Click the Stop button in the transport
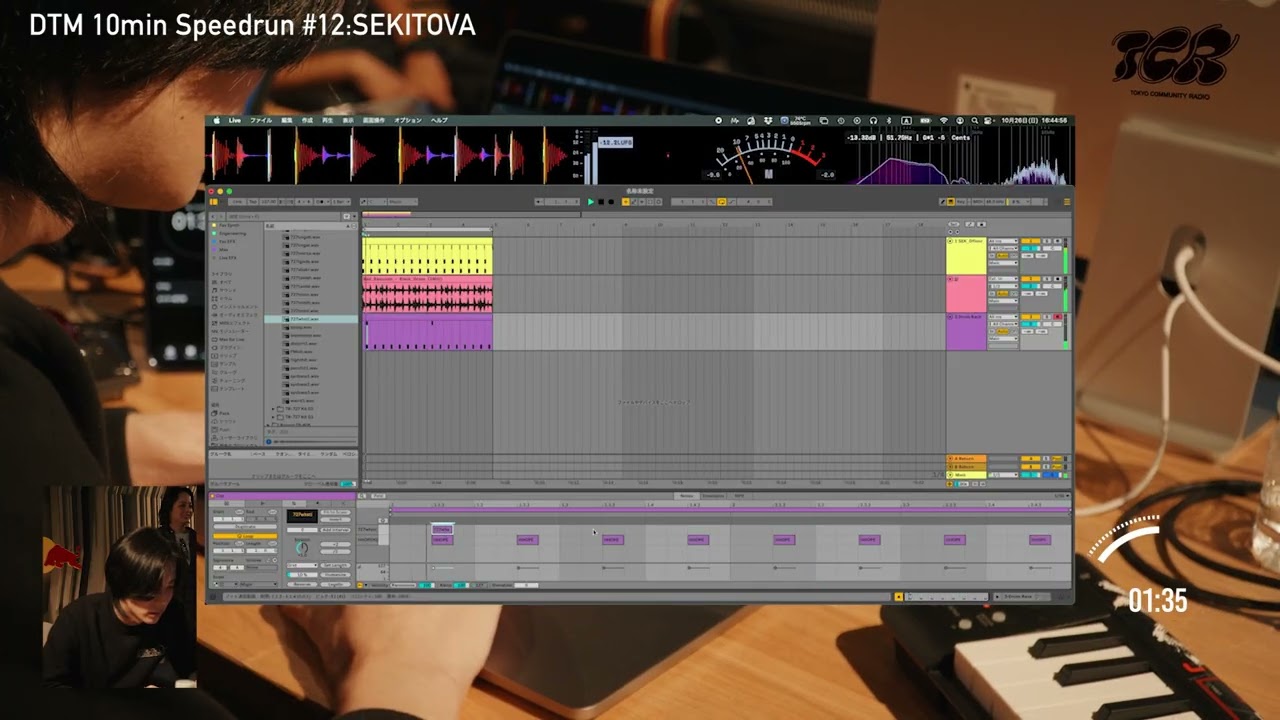The height and width of the screenshot is (720, 1280). click(601, 202)
